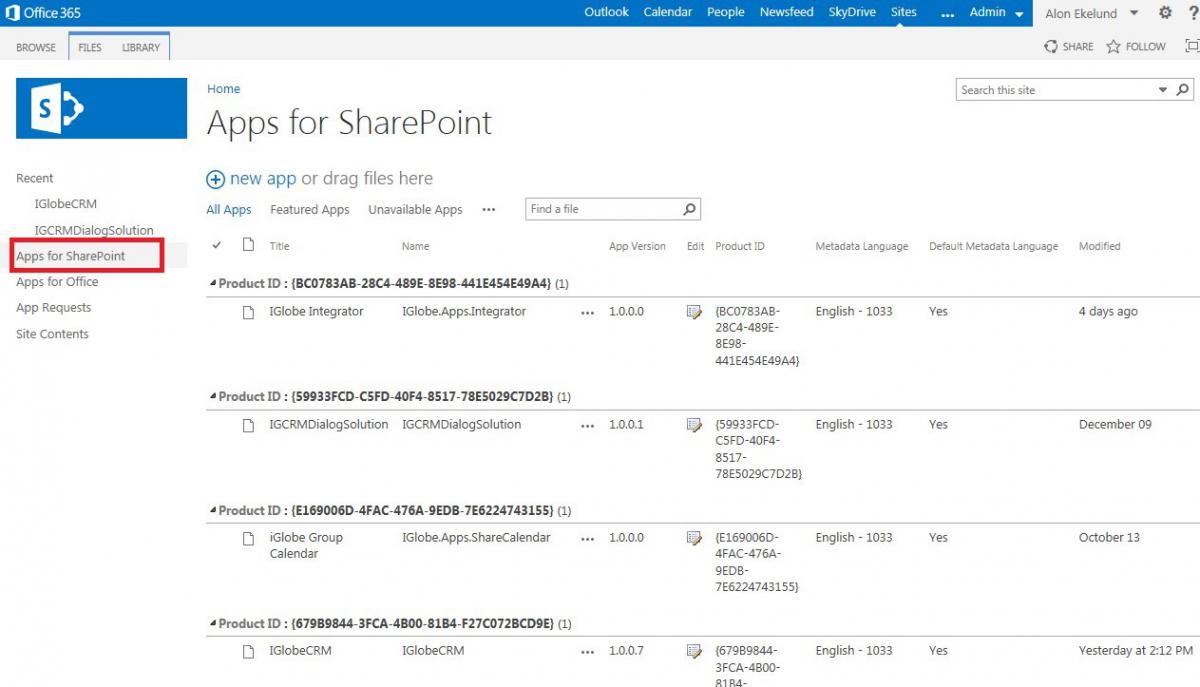Open Newsfeed in top navigation
The image size is (1200, 687).
coord(787,12)
